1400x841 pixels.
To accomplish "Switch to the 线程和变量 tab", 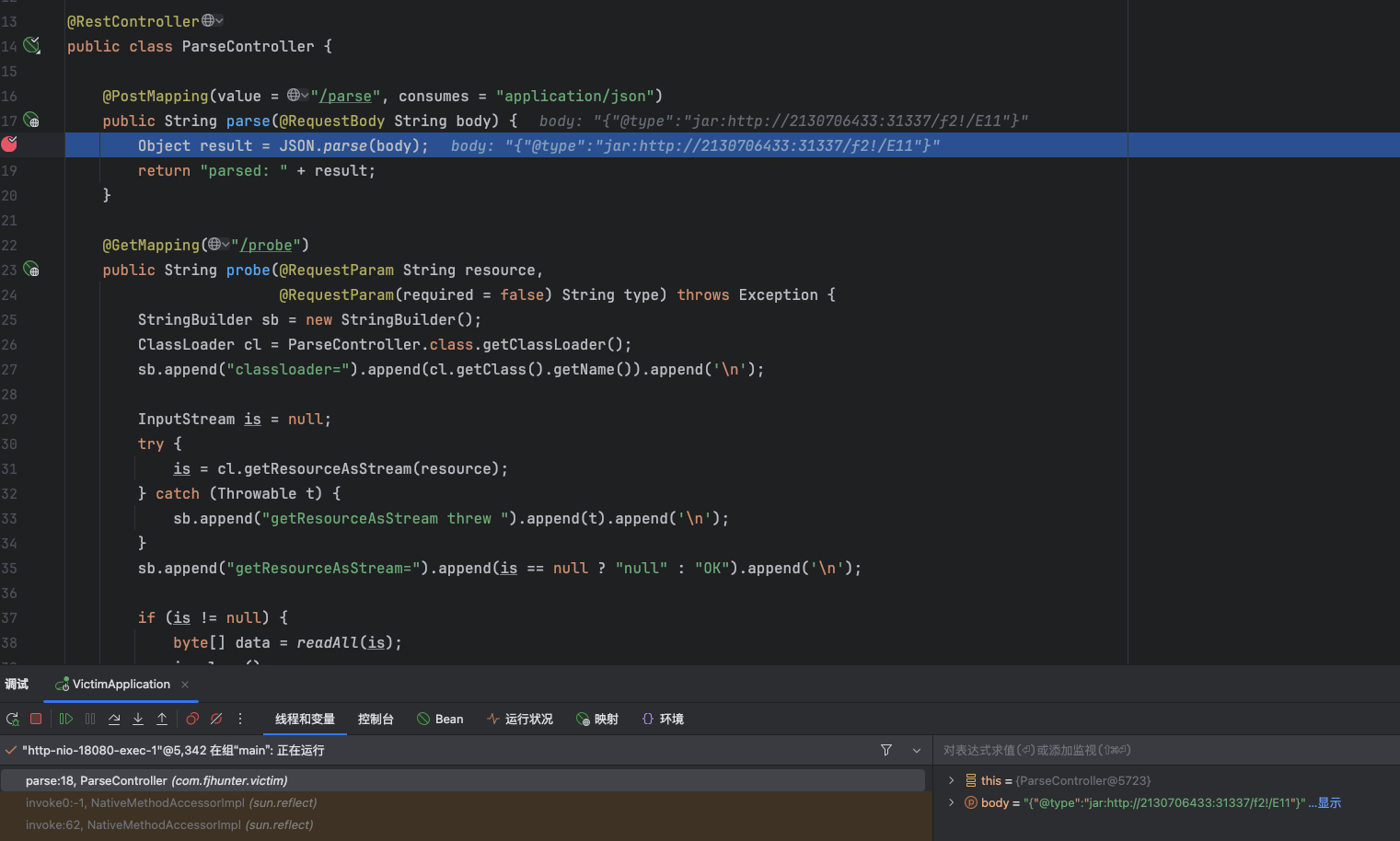I will point(305,719).
